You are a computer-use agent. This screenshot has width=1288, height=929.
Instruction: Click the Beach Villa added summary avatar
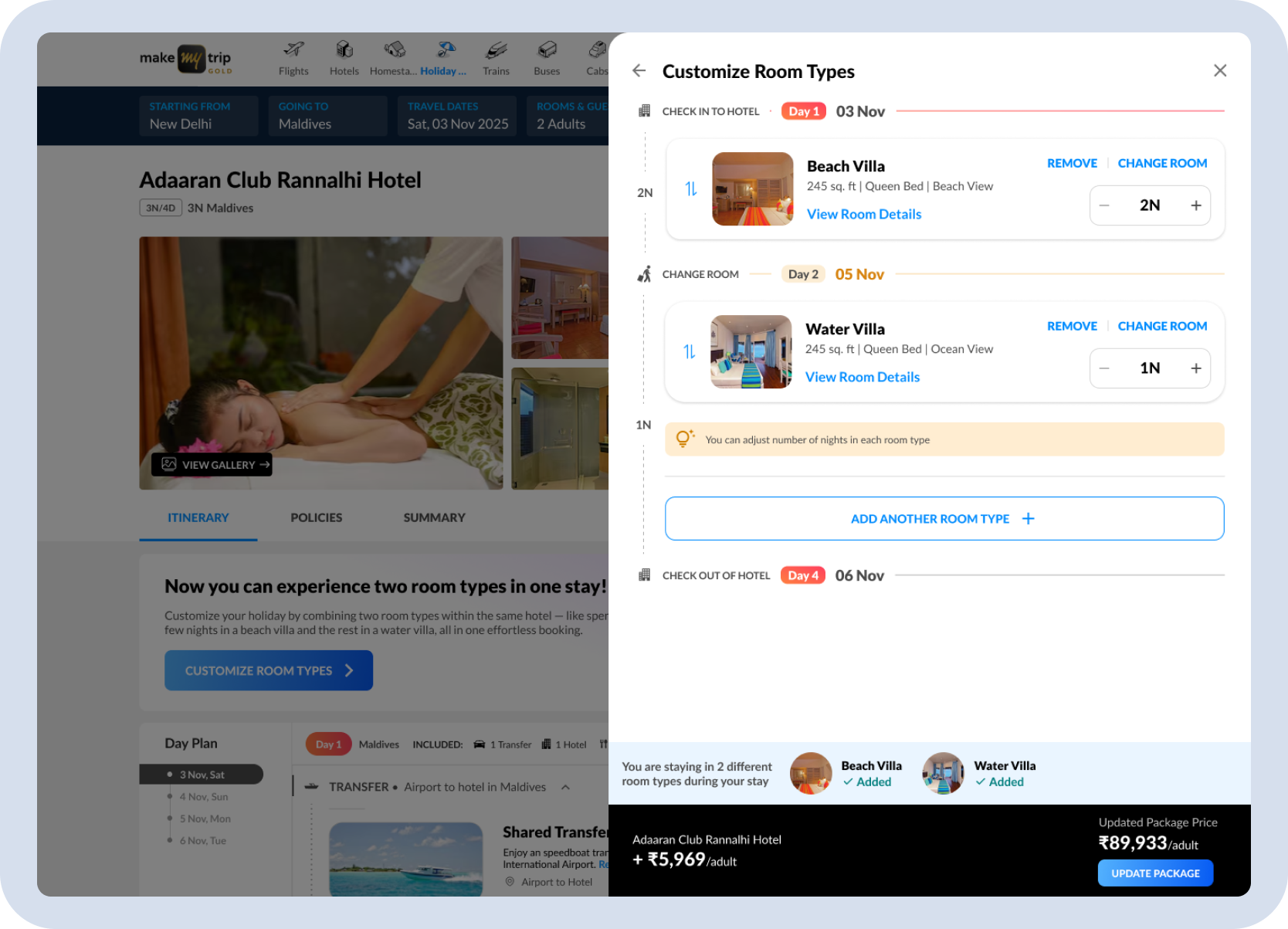811,774
